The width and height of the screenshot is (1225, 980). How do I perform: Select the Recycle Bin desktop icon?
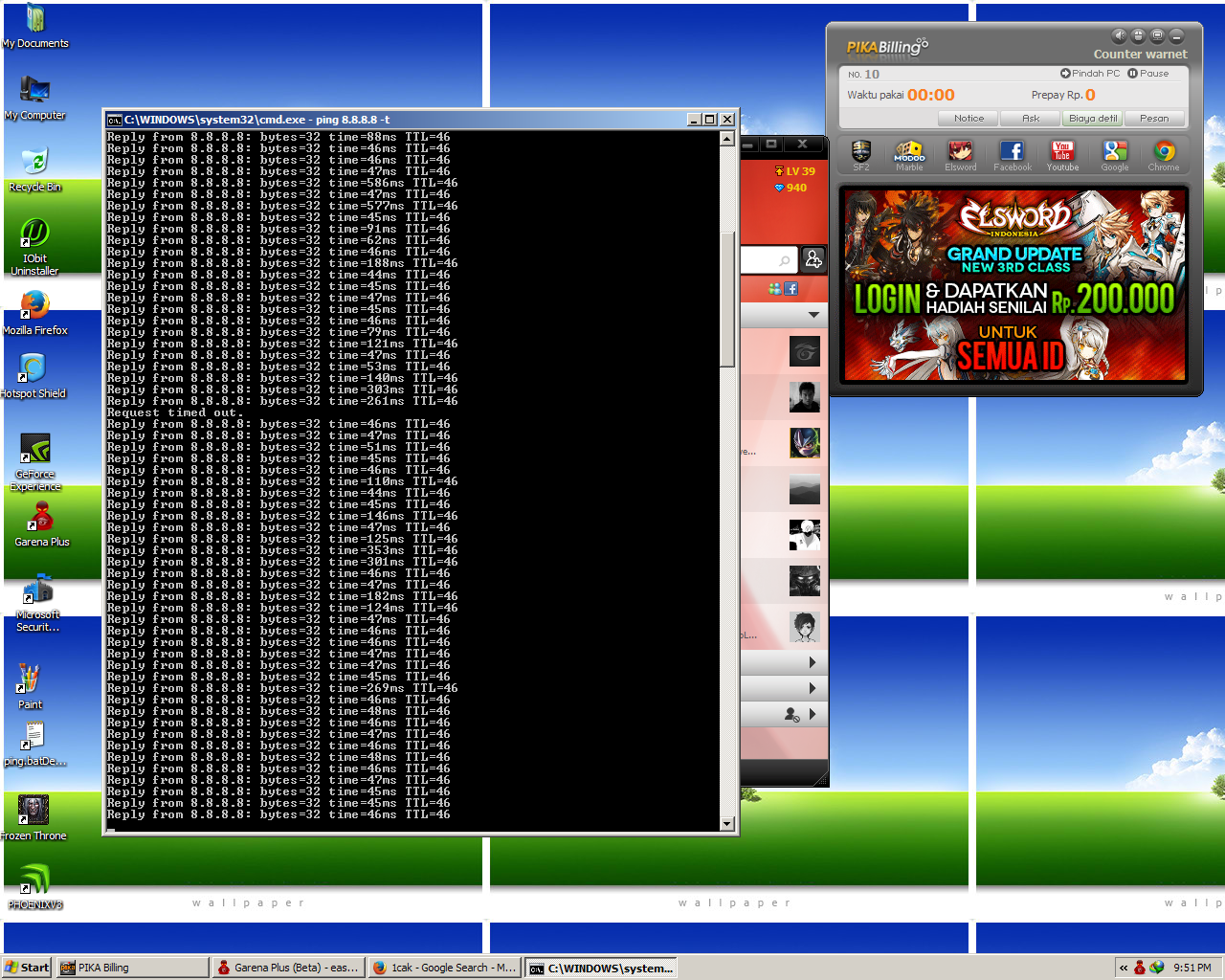pyautogui.click(x=34, y=170)
